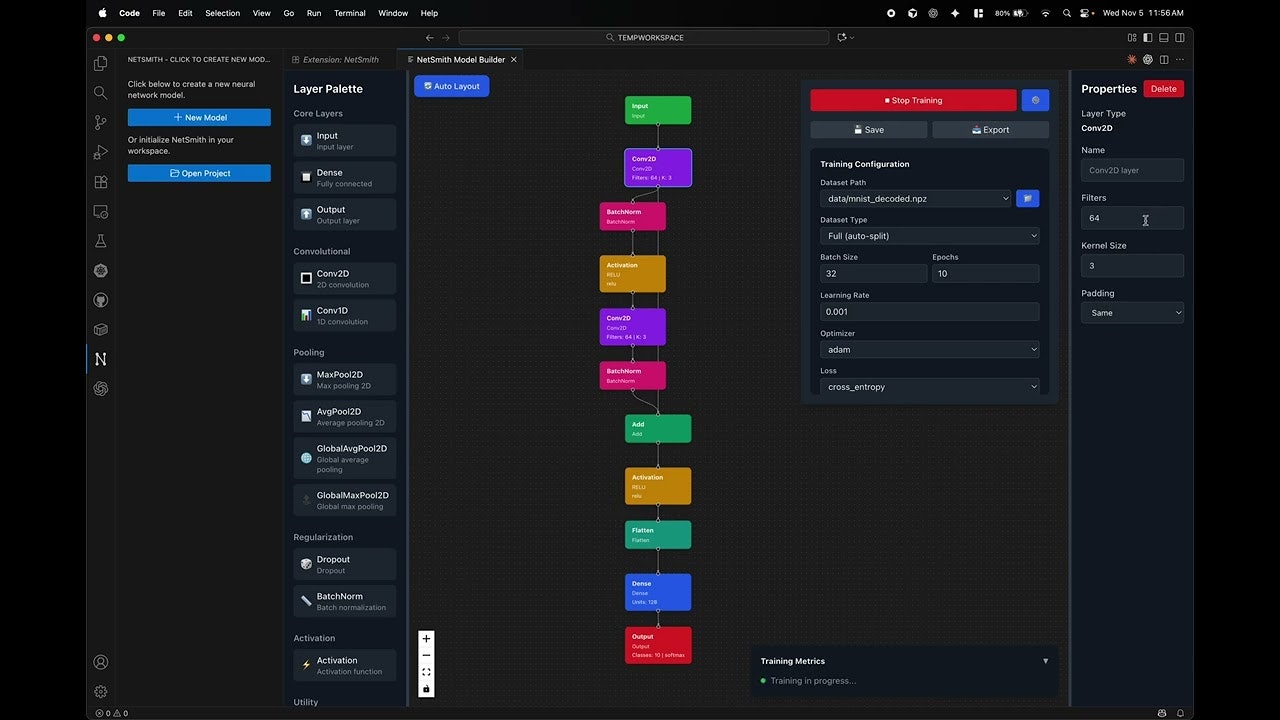Open the File menu
The width and height of the screenshot is (1280, 720).
[x=159, y=13]
